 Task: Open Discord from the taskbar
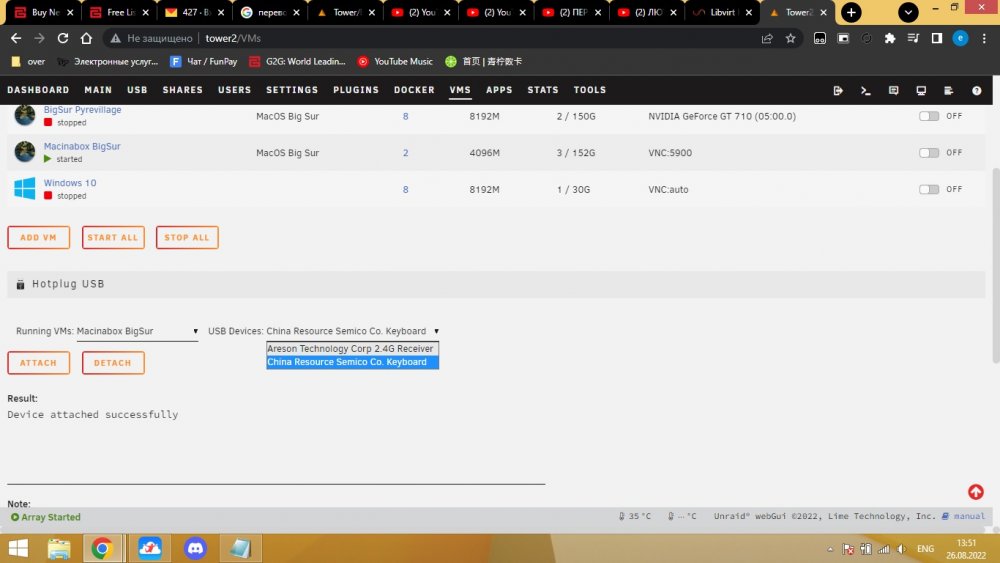pos(195,548)
